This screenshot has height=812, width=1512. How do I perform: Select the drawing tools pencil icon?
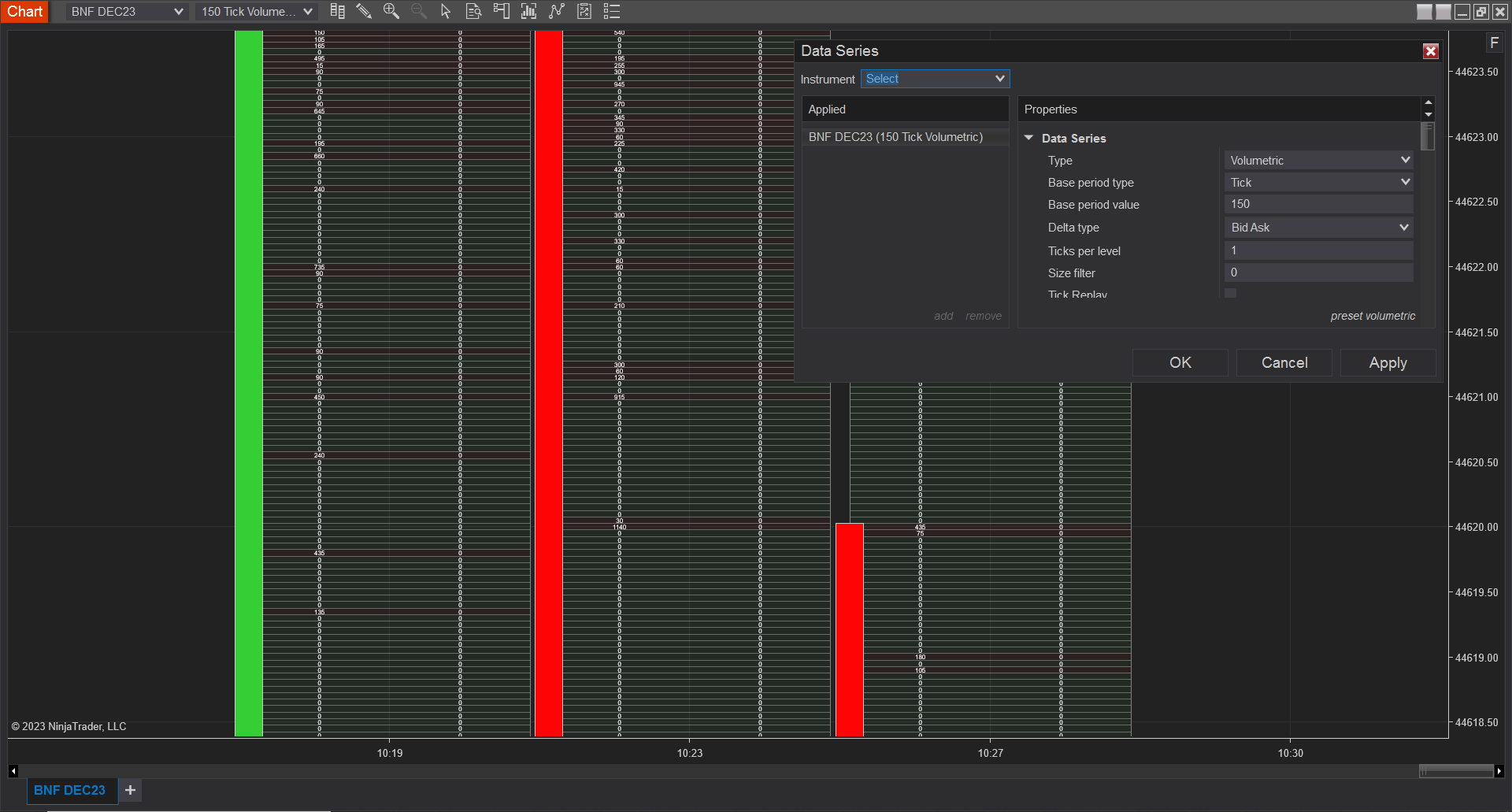pos(363,11)
